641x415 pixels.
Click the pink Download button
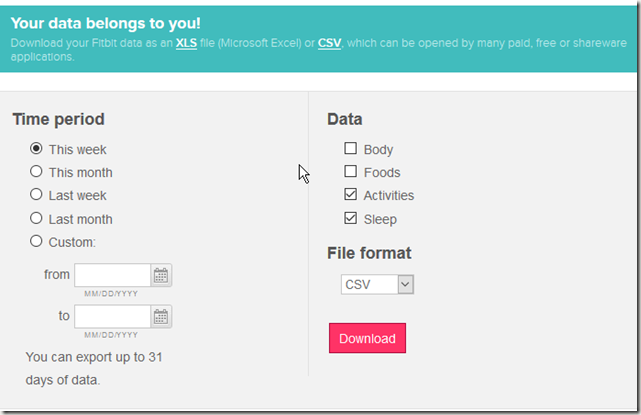pyautogui.click(x=367, y=338)
